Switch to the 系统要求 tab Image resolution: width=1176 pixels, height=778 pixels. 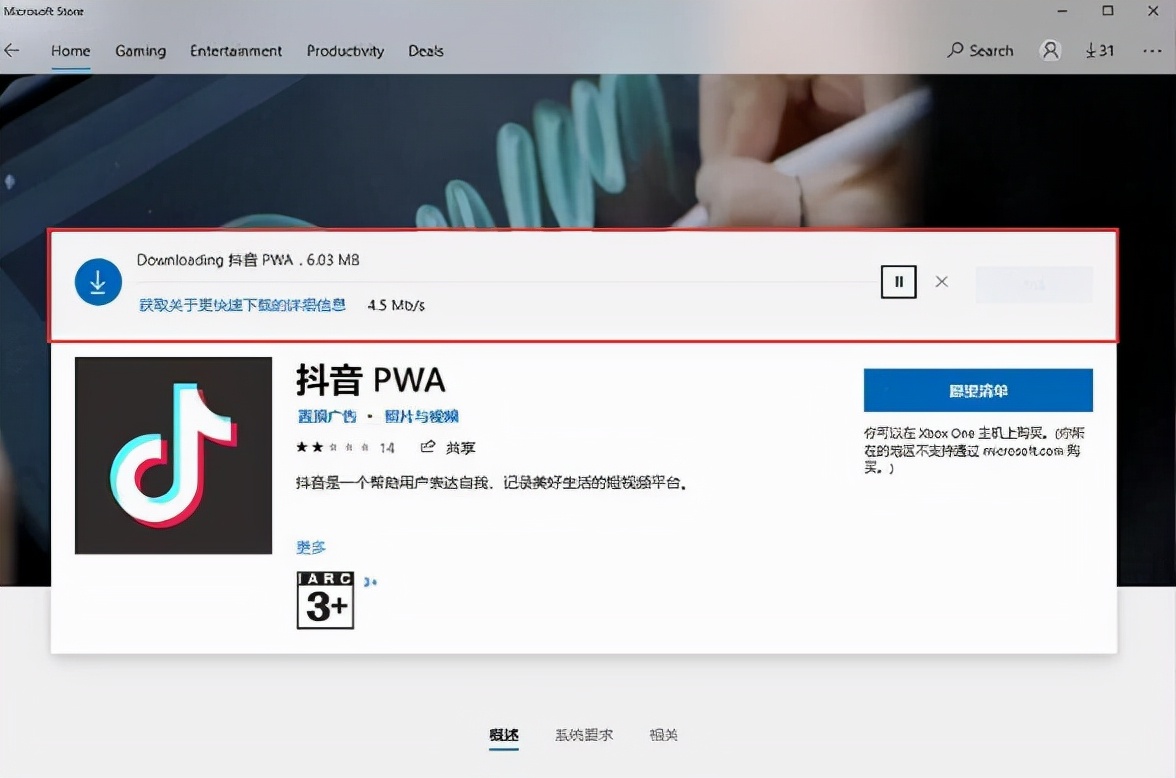pos(584,734)
